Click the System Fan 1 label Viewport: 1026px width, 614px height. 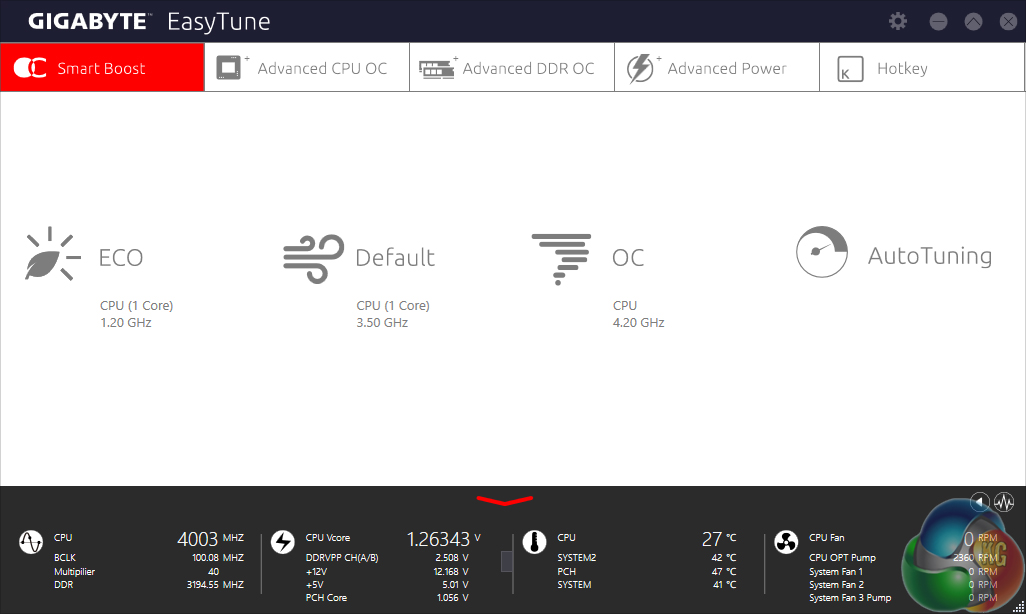click(x=836, y=571)
